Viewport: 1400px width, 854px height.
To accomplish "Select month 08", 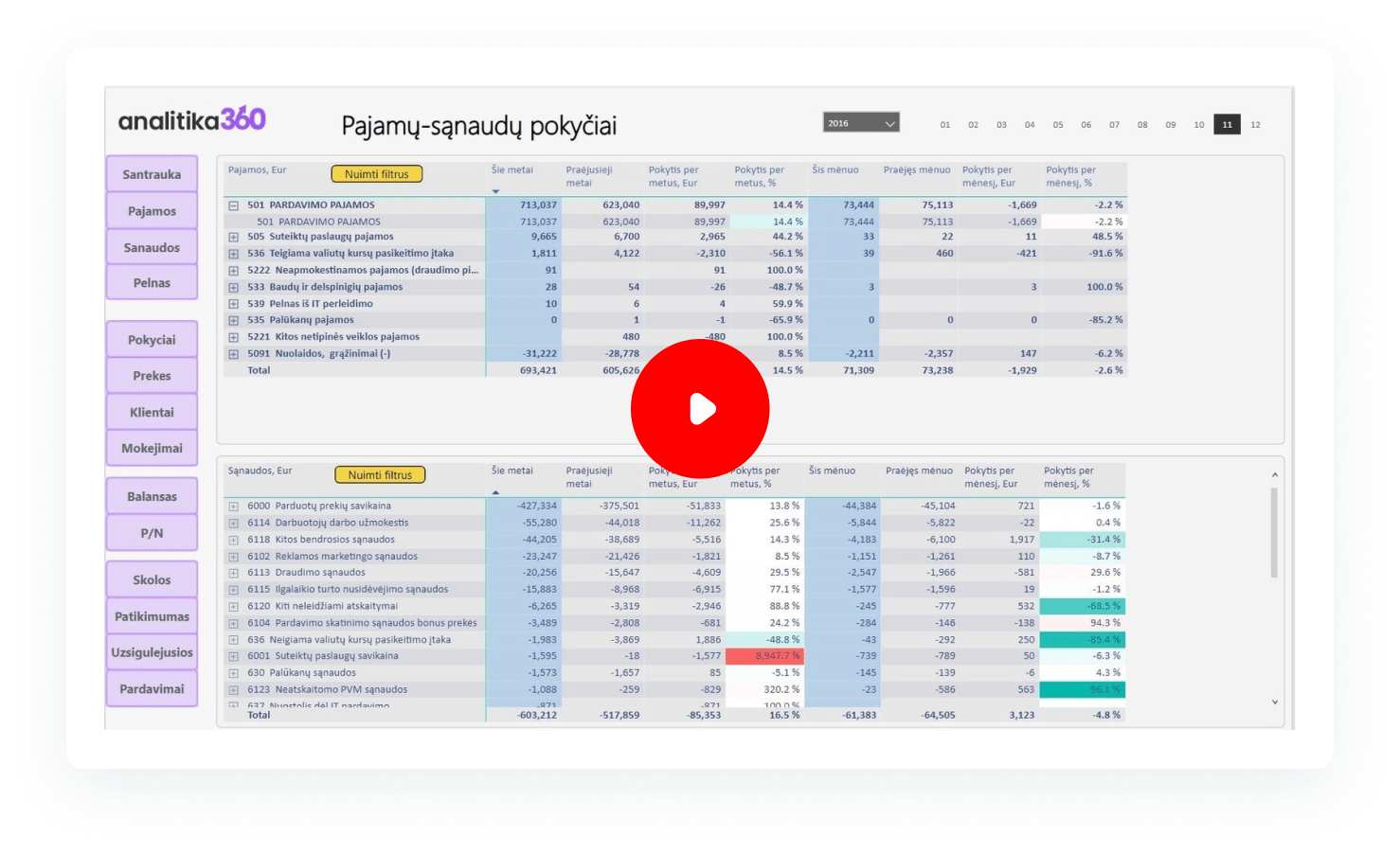I will [x=1142, y=125].
